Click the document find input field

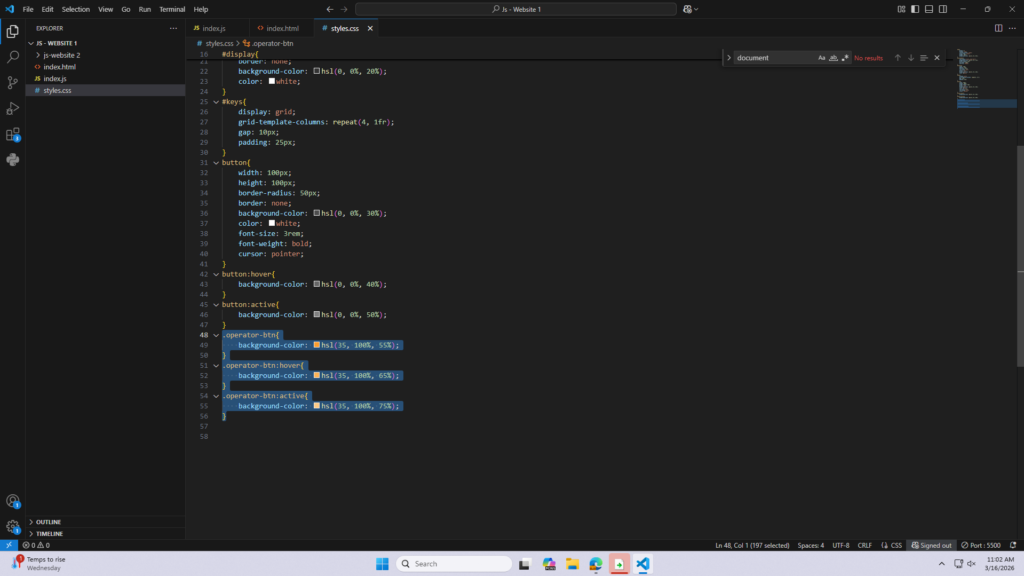pos(774,58)
